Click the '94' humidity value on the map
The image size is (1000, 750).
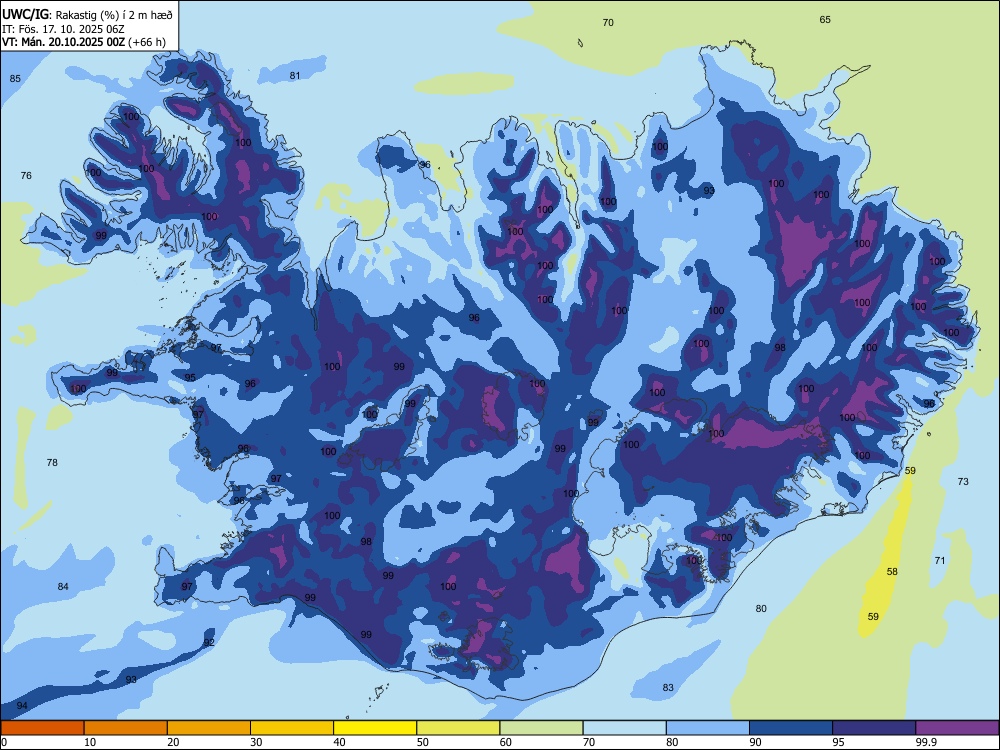pyautogui.click(x=22, y=705)
